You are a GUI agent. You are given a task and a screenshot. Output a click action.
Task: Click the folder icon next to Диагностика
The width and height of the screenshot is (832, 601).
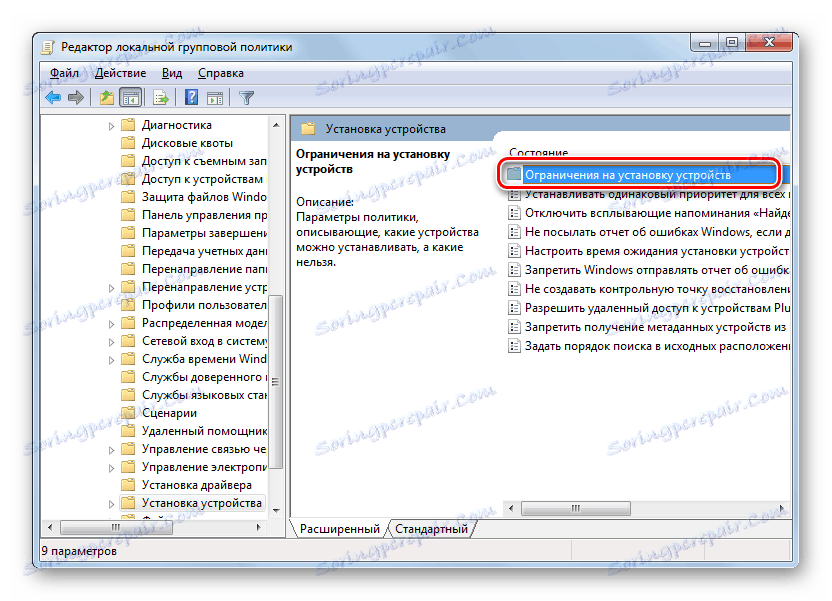128,125
